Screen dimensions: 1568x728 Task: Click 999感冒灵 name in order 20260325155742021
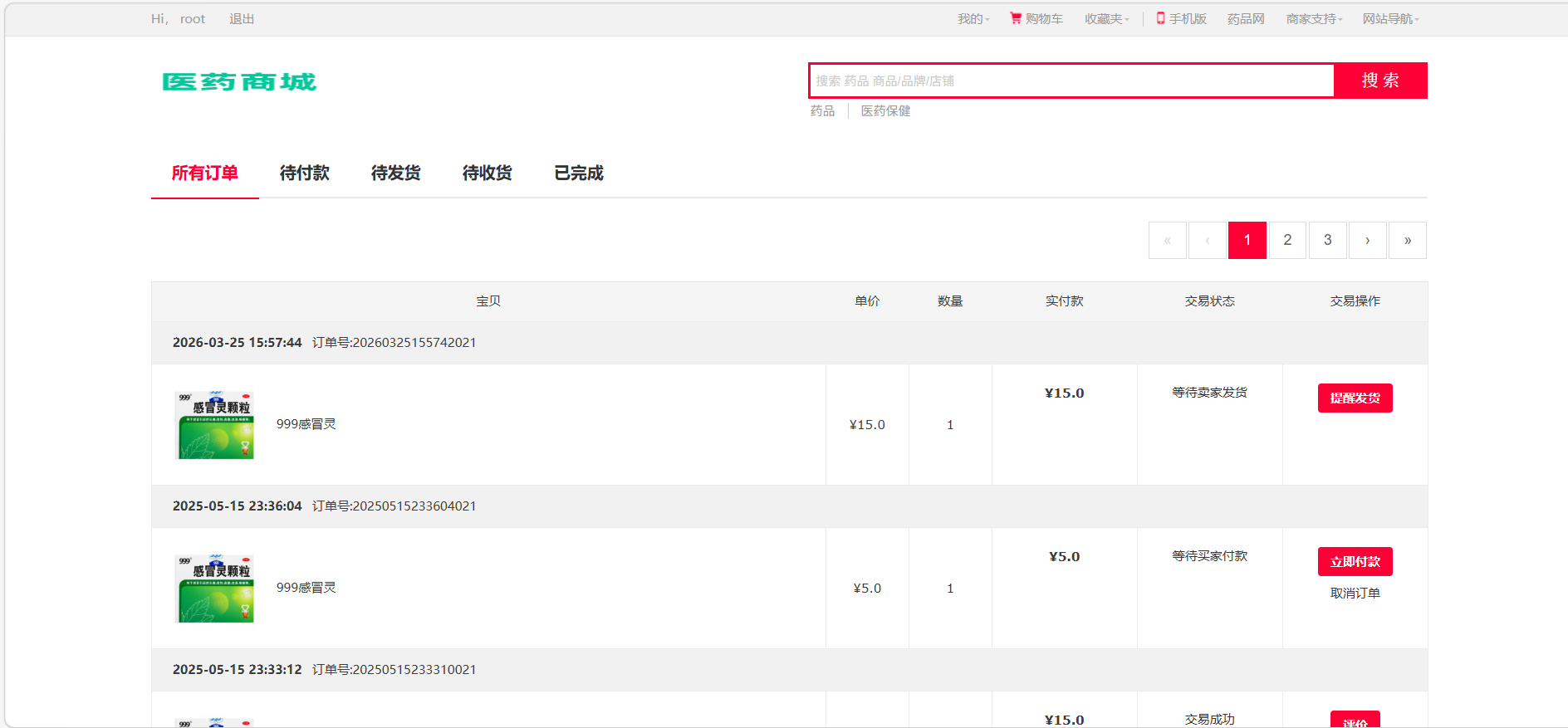(x=306, y=424)
